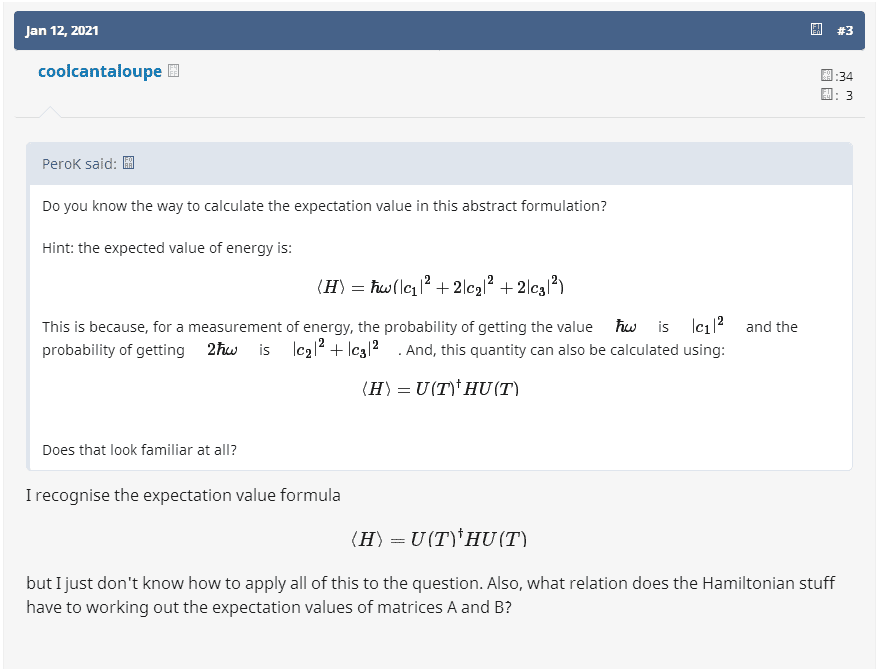Click the Jan 12, 2021 post date
Image resolution: width=882 pixels, height=671 pixels.
[62, 30]
